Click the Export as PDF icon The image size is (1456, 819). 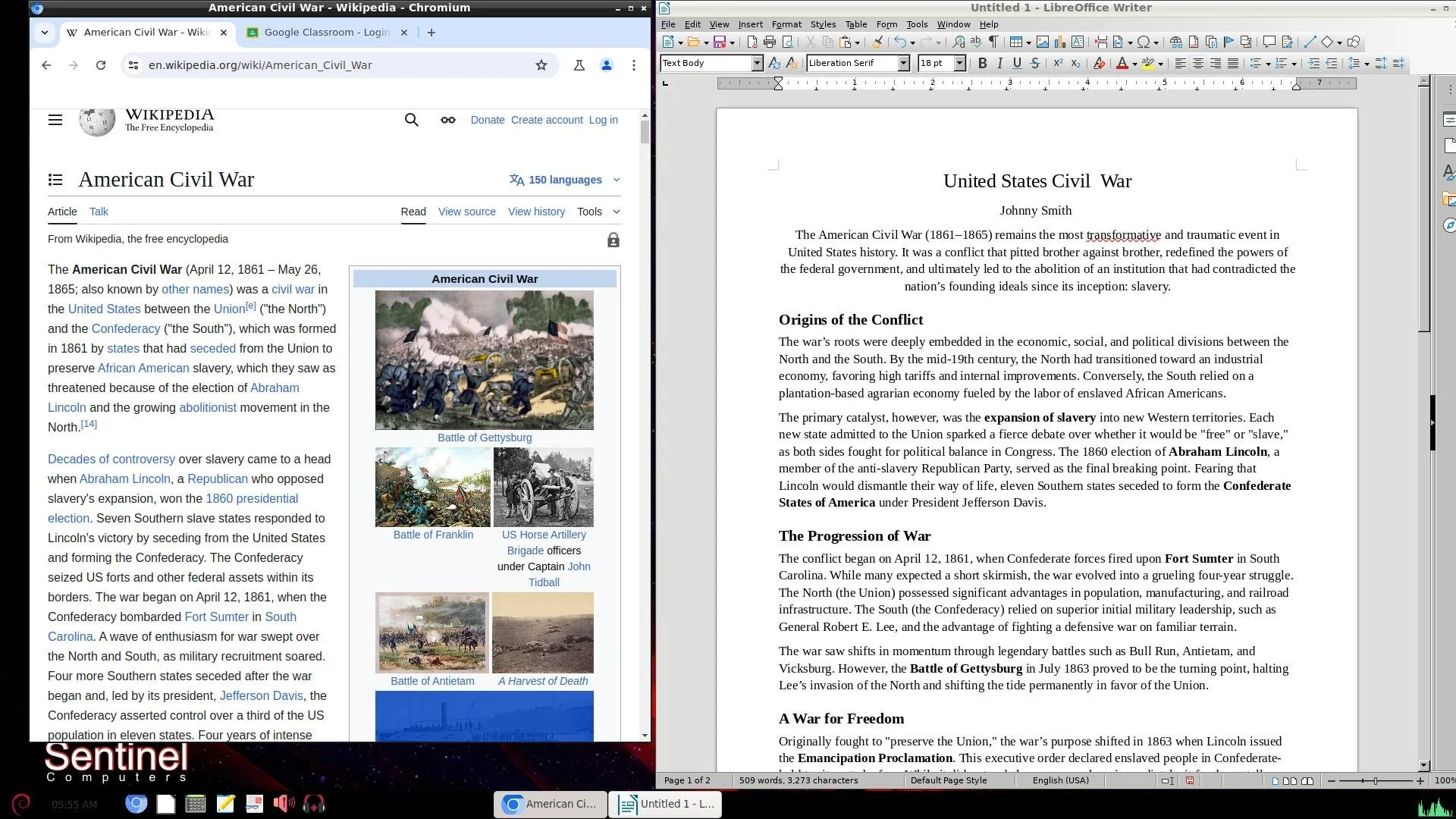(x=752, y=42)
